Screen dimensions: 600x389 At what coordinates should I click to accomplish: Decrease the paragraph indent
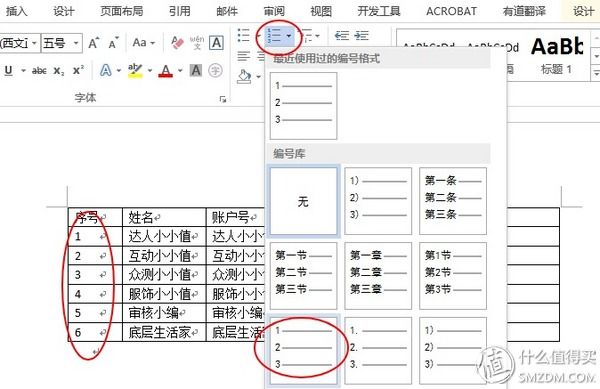[342, 36]
